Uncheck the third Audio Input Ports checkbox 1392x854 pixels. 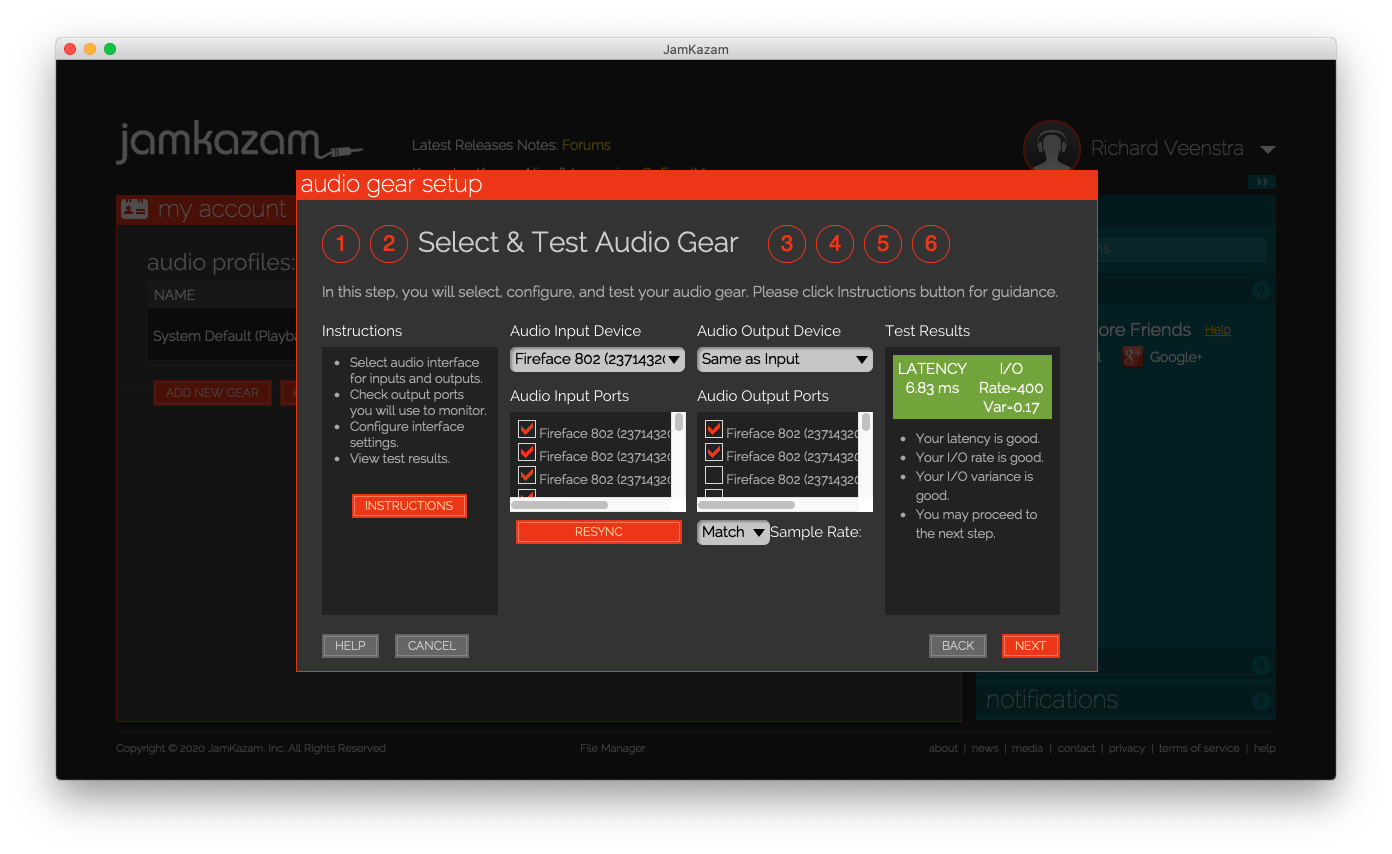click(x=527, y=476)
